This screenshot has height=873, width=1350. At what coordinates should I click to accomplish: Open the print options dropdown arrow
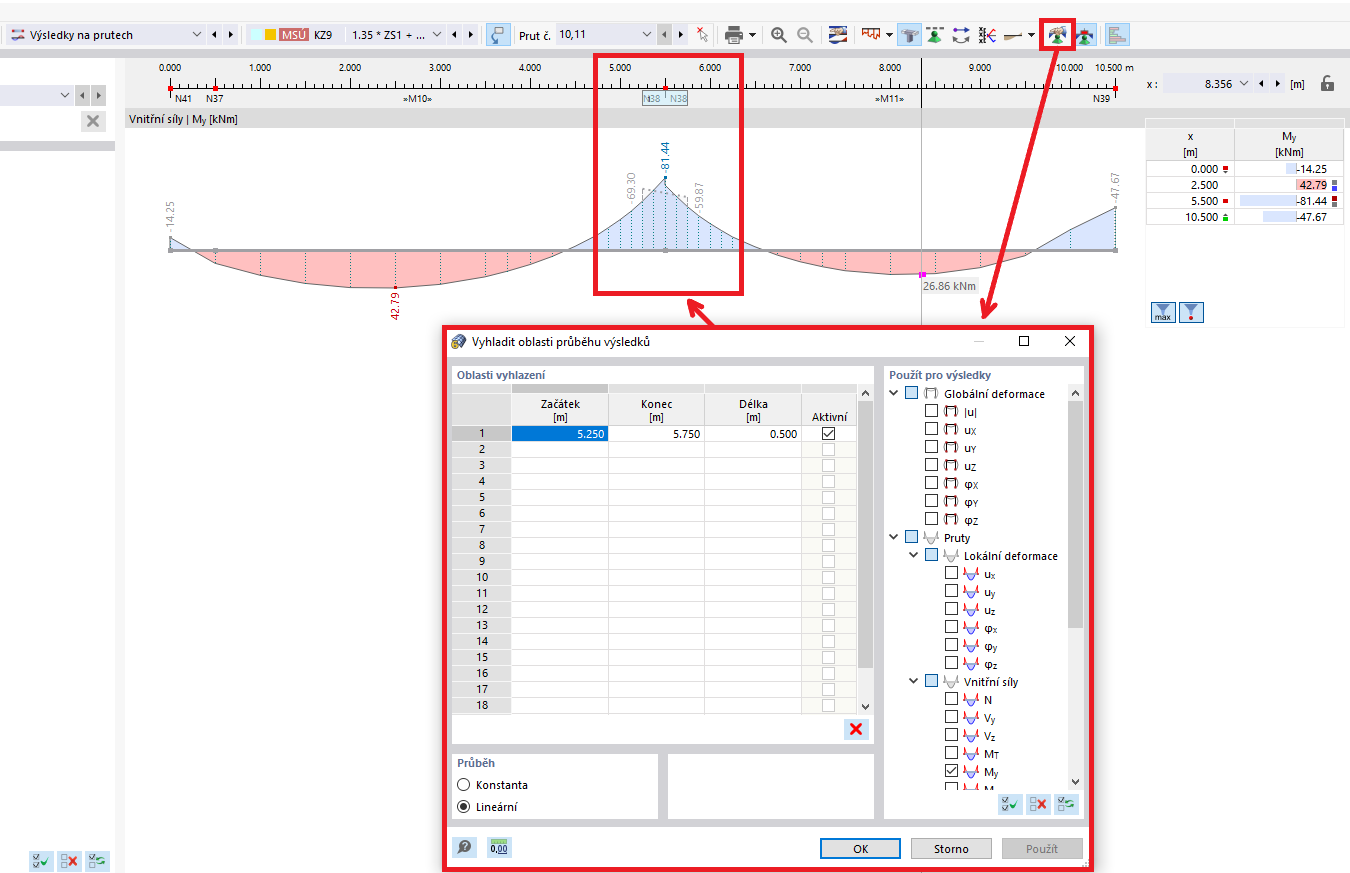coord(752,35)
